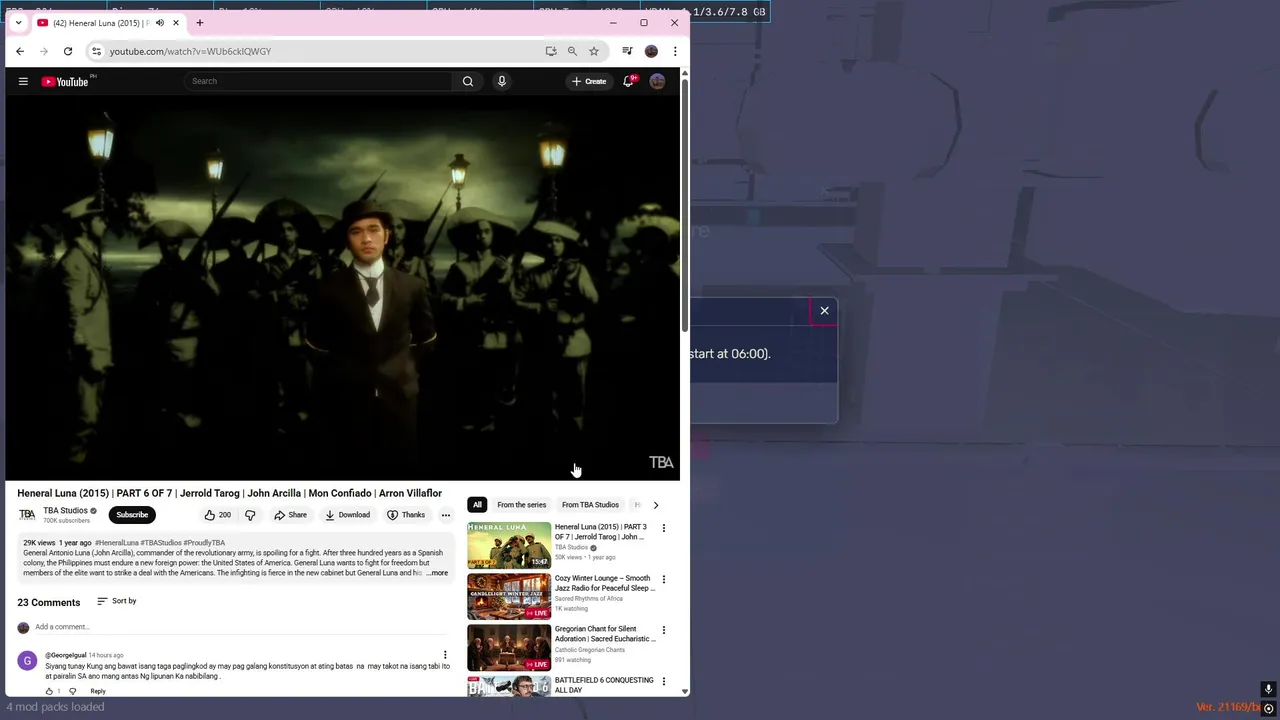
Task: Share the video
Action: pos(291,515)
